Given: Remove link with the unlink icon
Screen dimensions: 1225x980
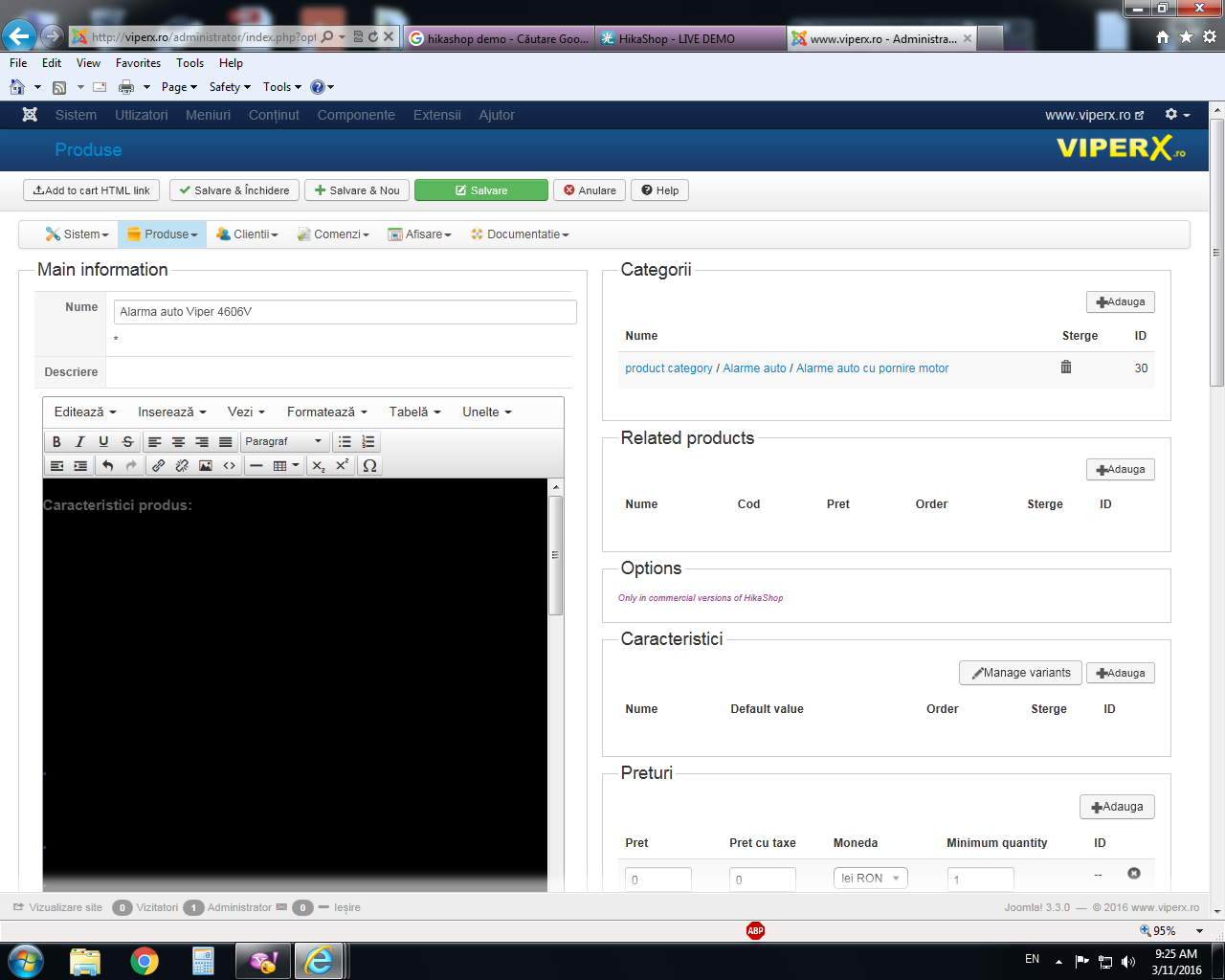Looking at the screenshot, I should (182, 466).
